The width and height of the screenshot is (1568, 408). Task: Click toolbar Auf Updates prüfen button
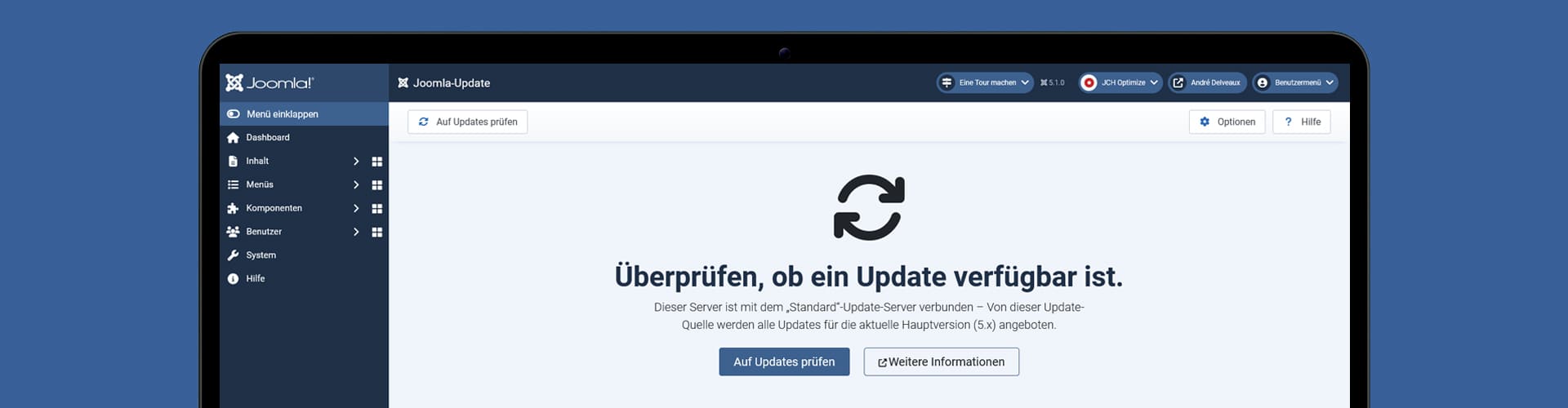(x=468, y=122)
